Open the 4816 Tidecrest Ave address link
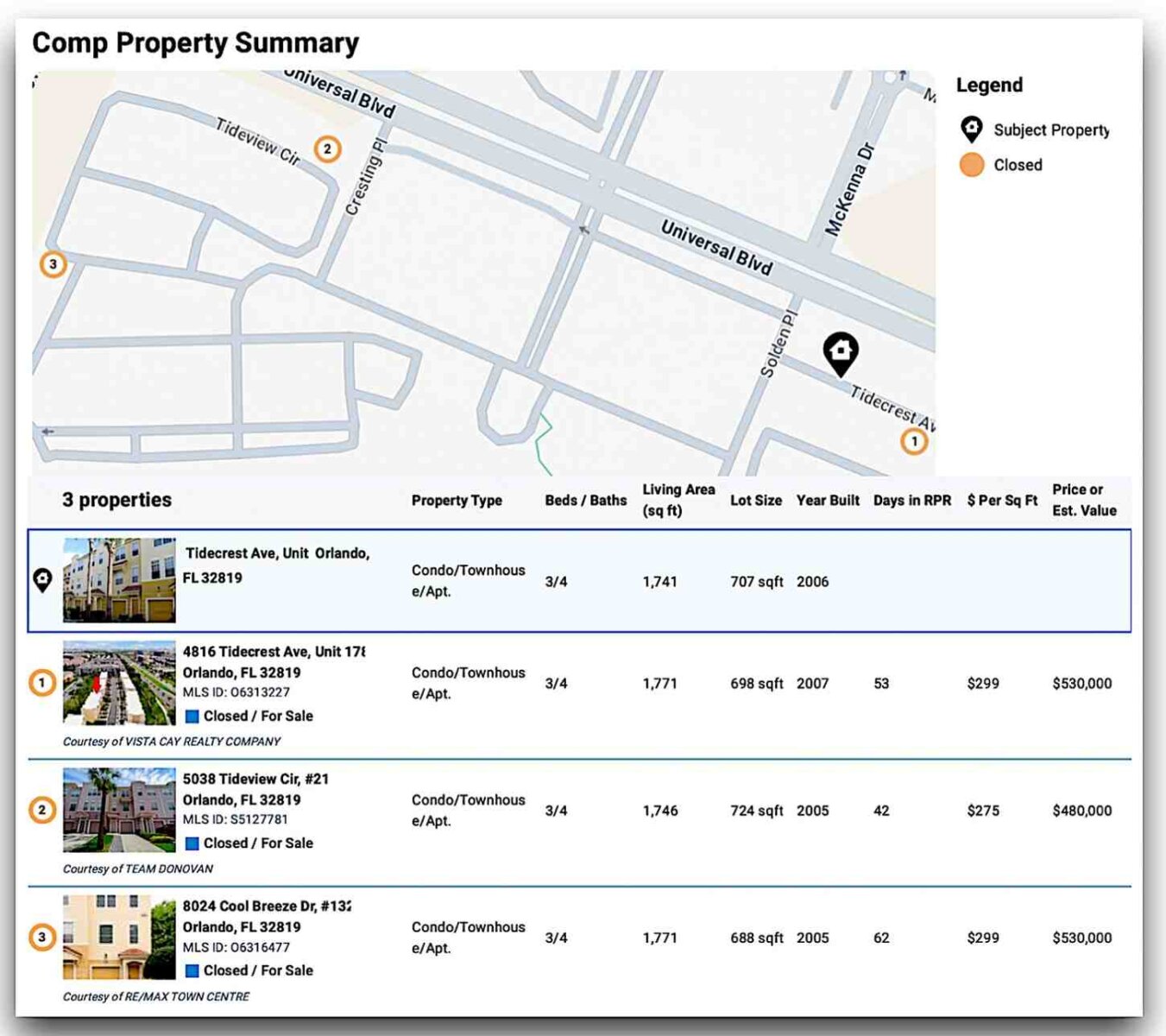The width and height of the screenshot is (1166, 1036). pyautogui.click(x=273, y=652)
